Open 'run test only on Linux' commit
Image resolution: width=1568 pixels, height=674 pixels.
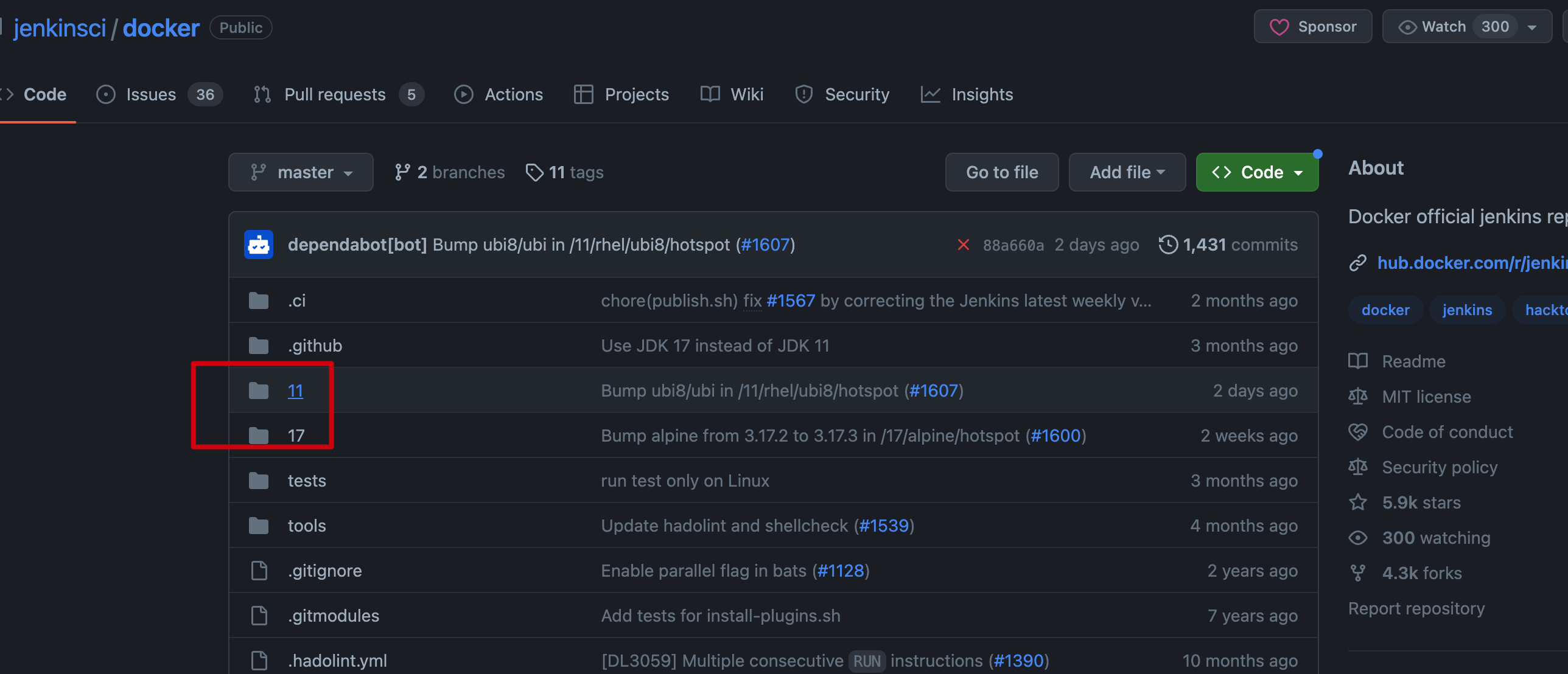685,481
